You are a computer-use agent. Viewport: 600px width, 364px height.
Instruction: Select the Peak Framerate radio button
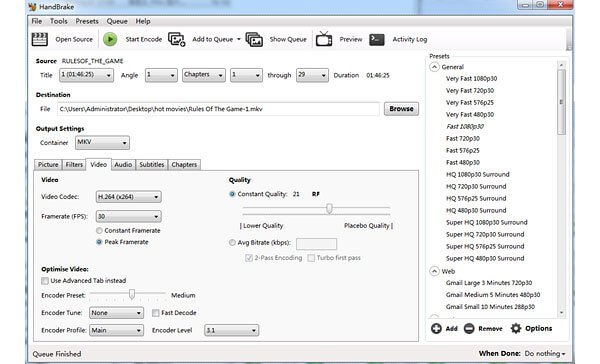(99, 242)
